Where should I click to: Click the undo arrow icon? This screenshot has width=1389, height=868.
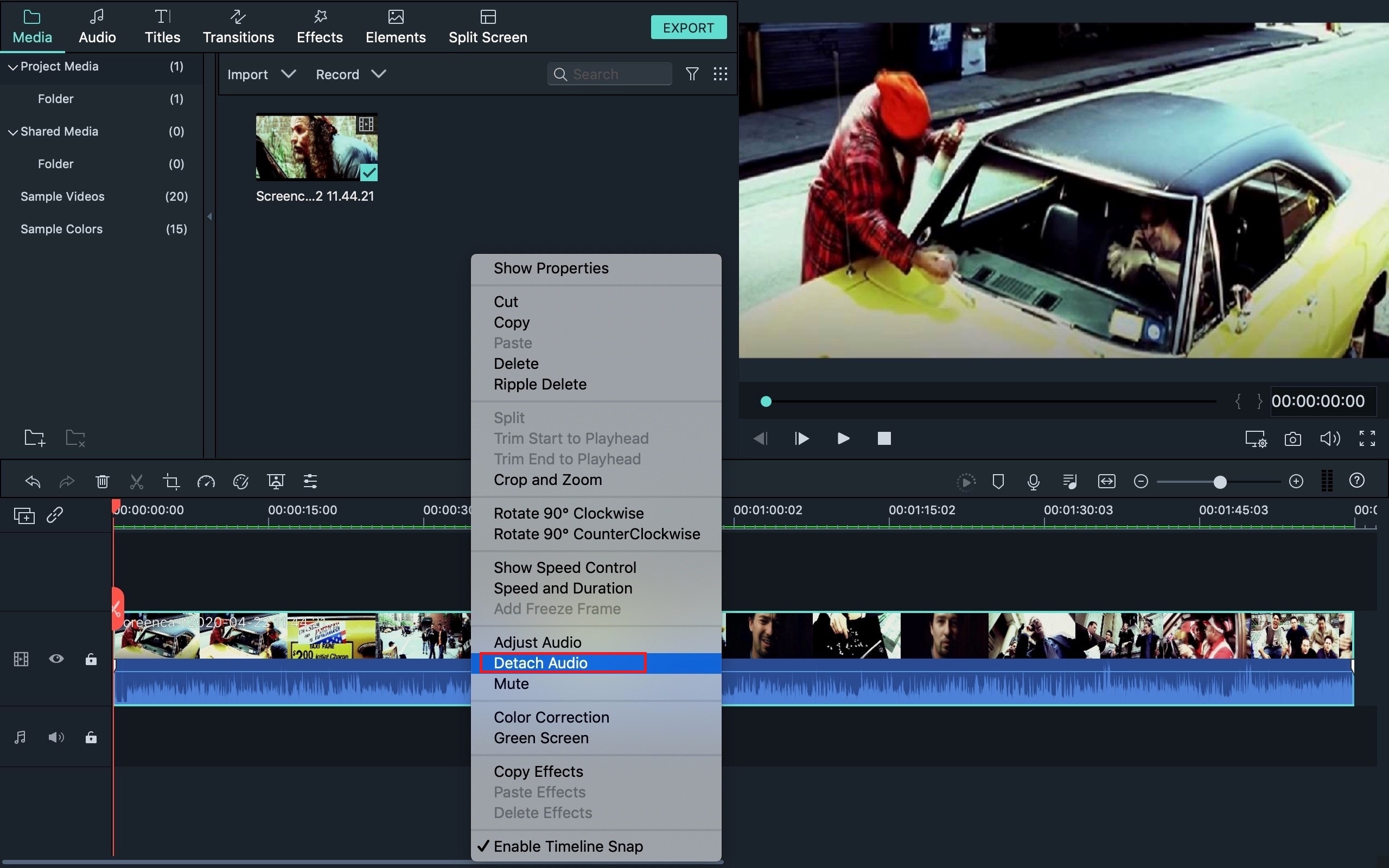point(32,482)
